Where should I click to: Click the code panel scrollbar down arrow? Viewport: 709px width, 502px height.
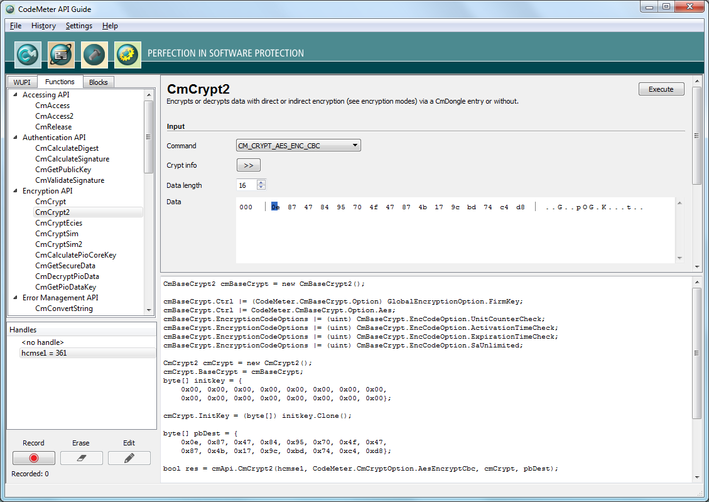click(x=697, y=477)
